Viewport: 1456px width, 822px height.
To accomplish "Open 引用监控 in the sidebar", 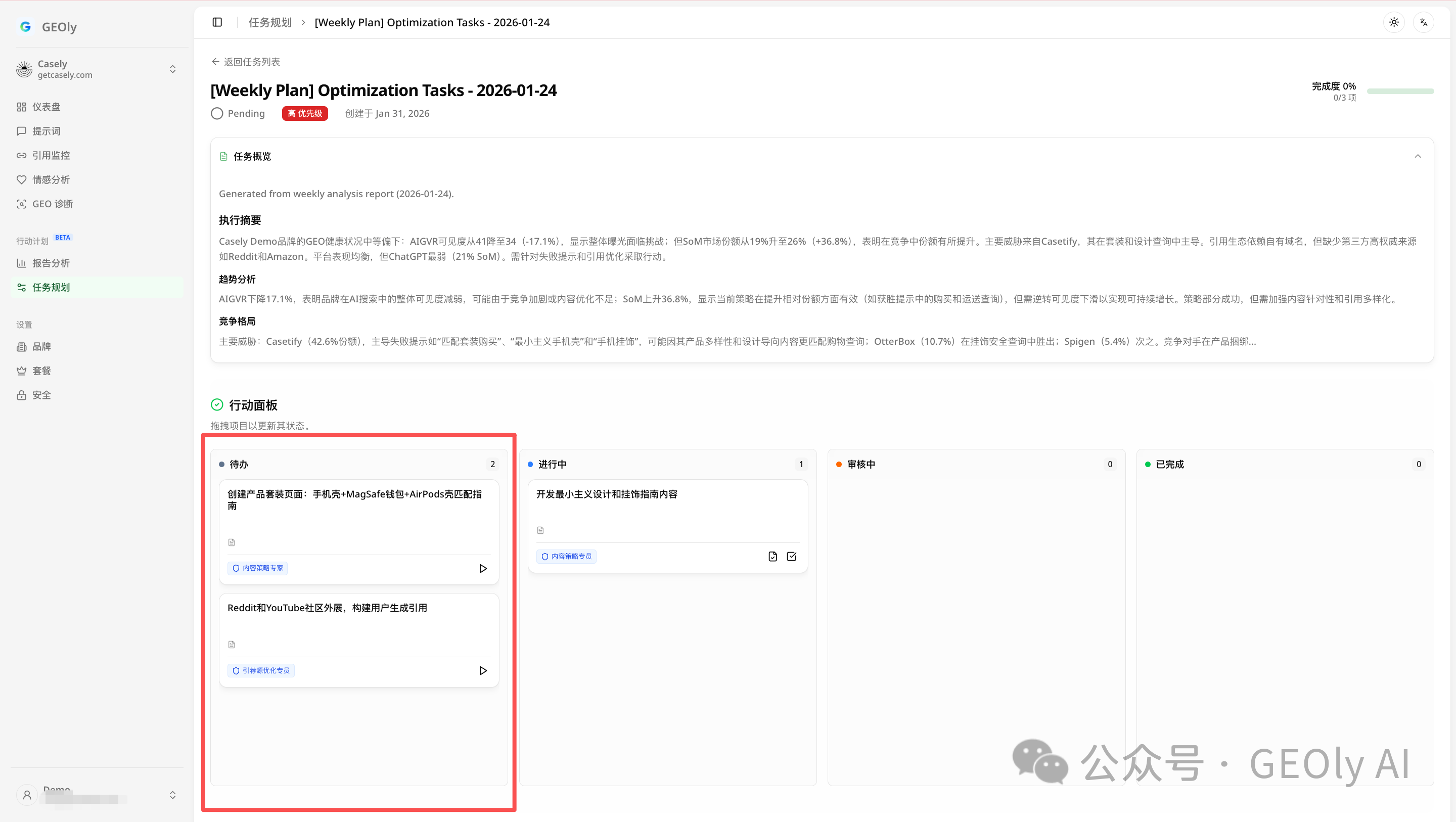I will (x=97, y=156).
